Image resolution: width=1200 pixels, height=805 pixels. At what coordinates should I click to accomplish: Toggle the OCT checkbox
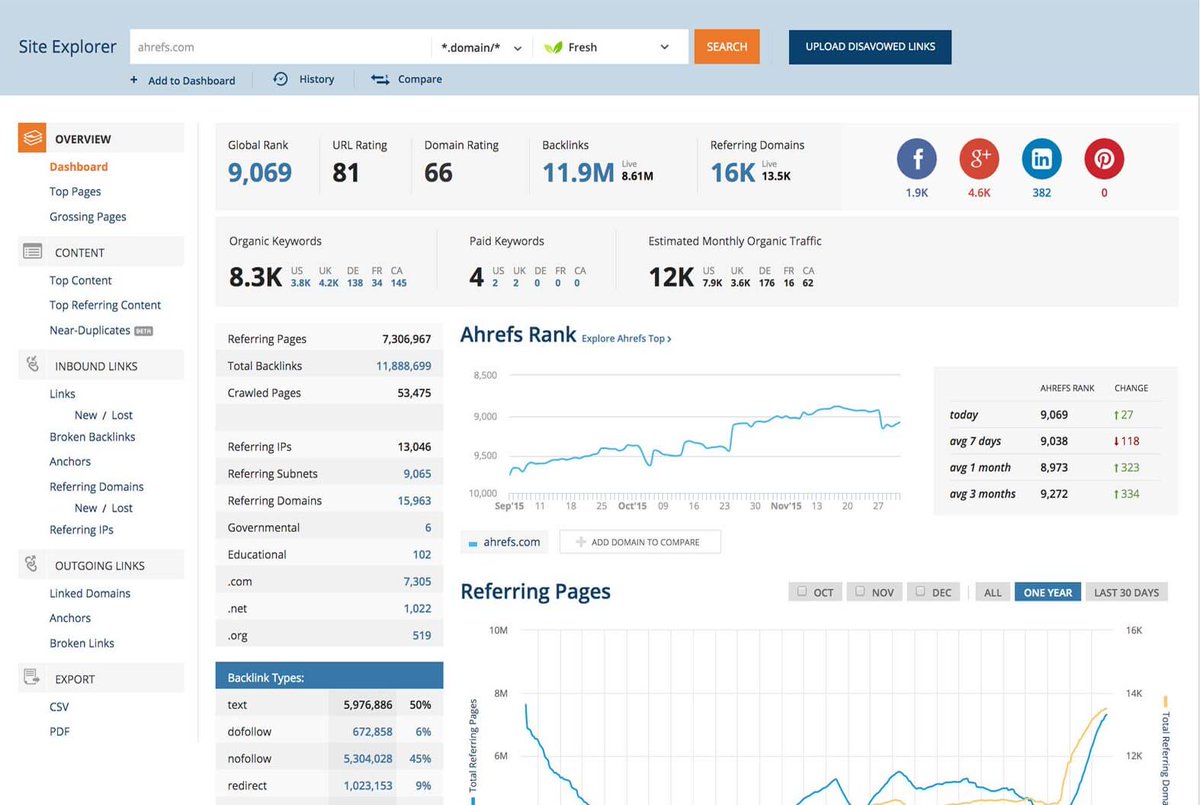pos(801,592)
